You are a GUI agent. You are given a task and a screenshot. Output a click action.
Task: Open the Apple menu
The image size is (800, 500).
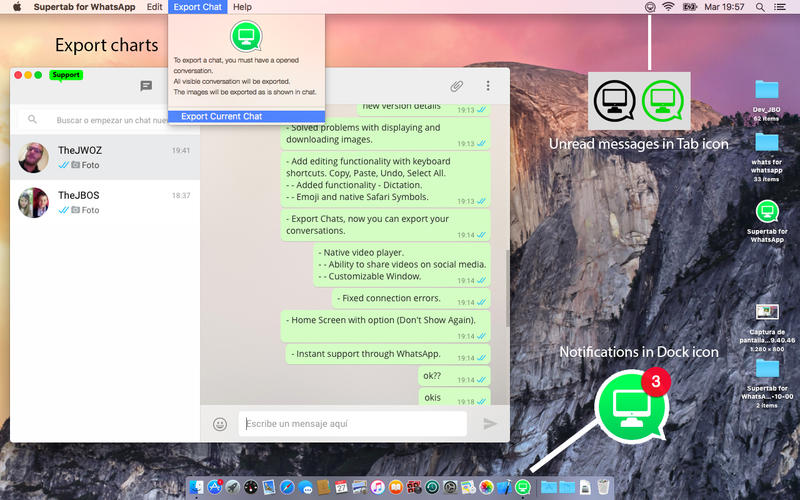17,7
